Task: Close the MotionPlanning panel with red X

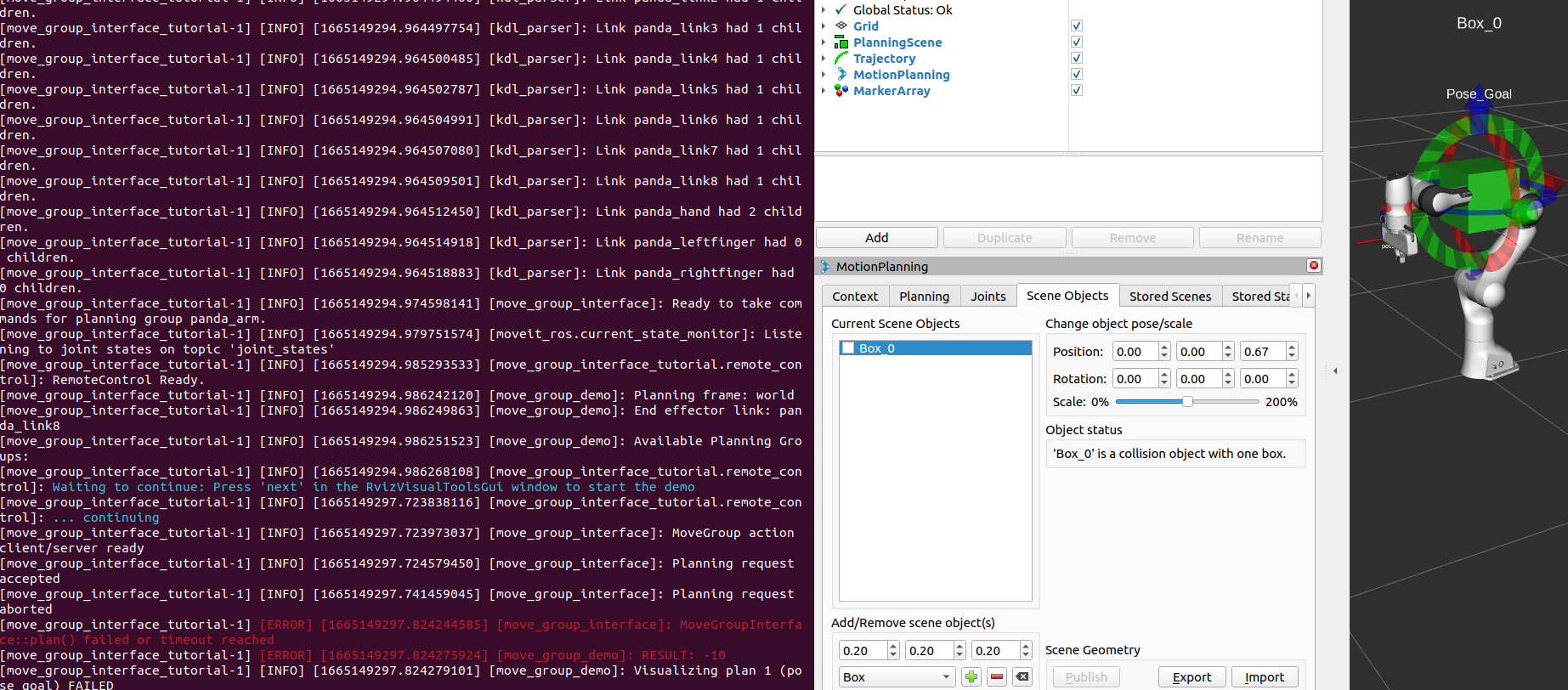Action: coord(1314,266)
